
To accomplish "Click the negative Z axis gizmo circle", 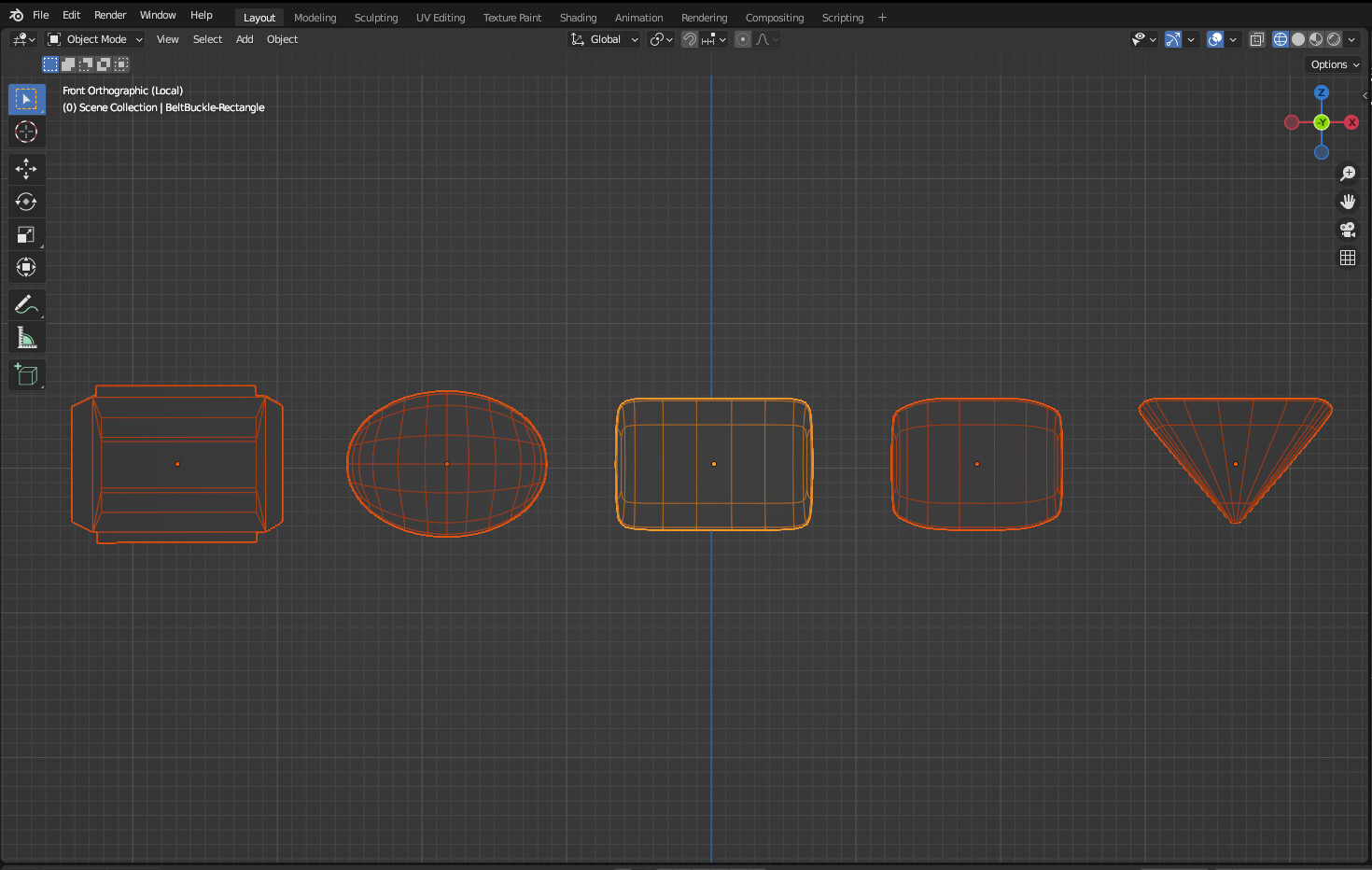I will click(x=1322, y=152).
